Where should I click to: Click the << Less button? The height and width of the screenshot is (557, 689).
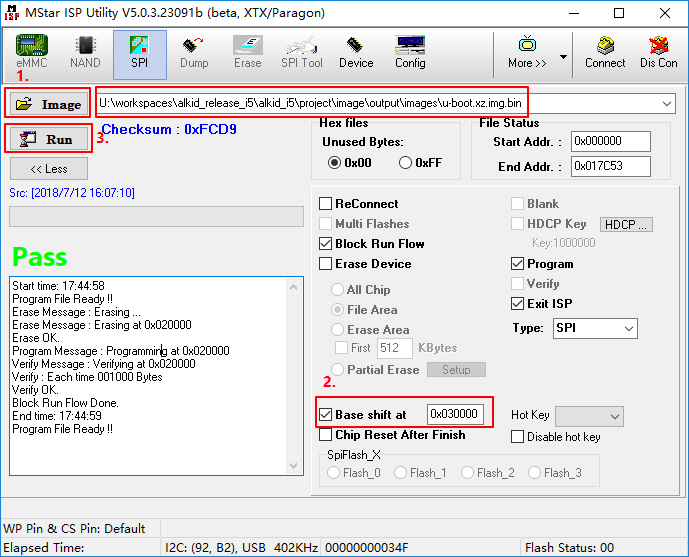[x=49, y=169]
